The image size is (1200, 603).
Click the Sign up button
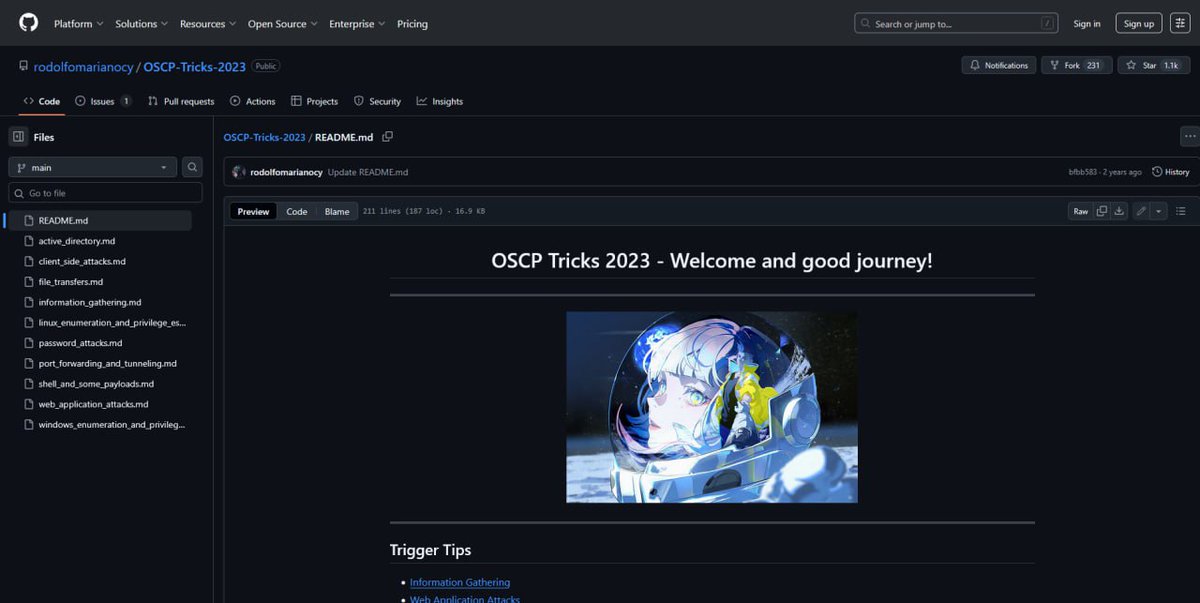[x=1139, y=23]
